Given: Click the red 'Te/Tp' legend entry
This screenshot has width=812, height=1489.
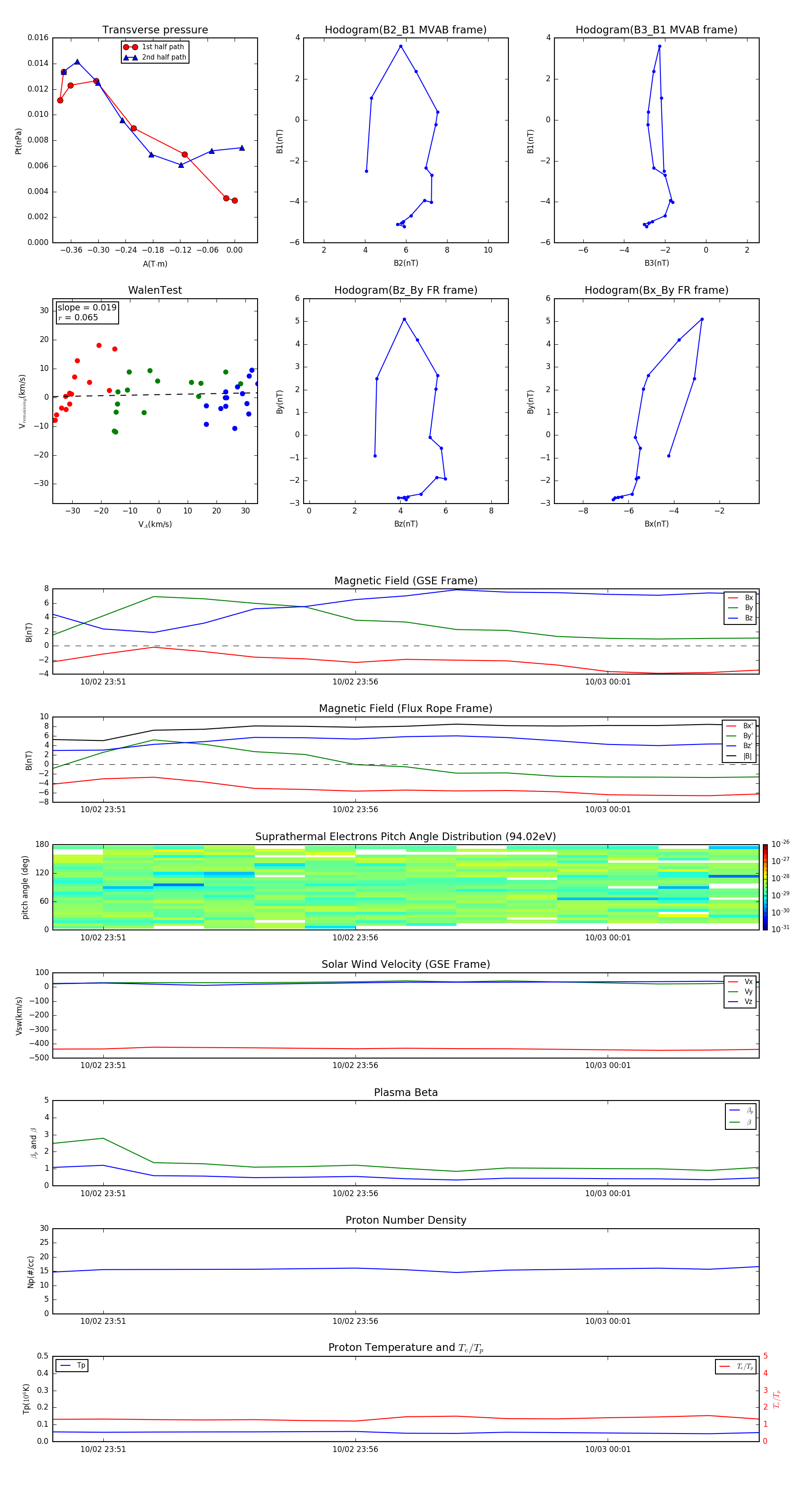Looking at the screenshot, I should [x=736, y=1366].
